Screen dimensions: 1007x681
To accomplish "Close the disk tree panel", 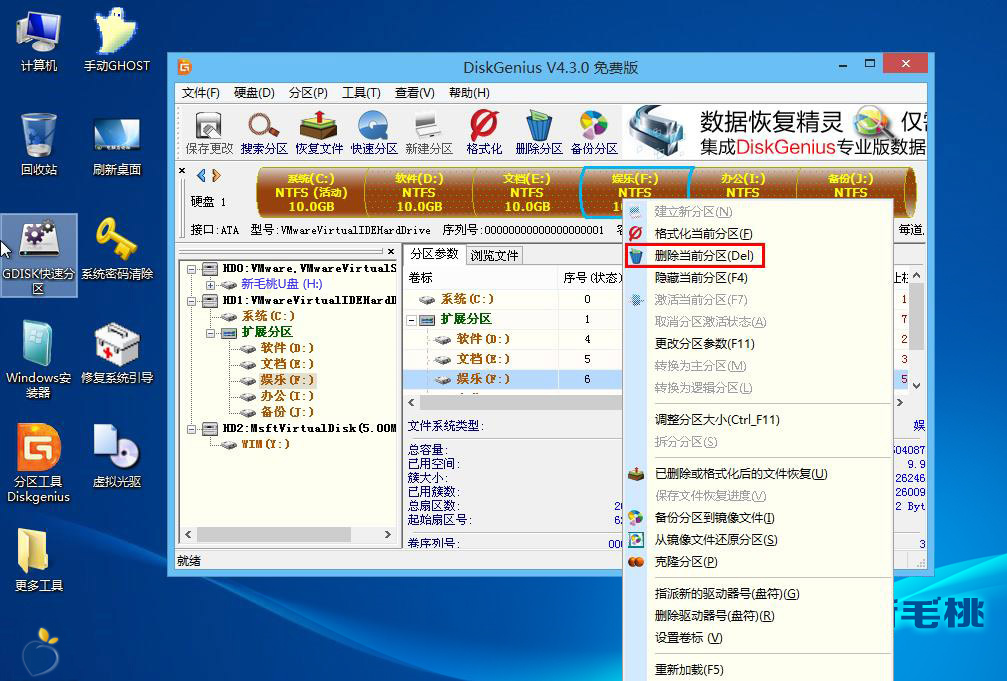I will click(391, 251).
